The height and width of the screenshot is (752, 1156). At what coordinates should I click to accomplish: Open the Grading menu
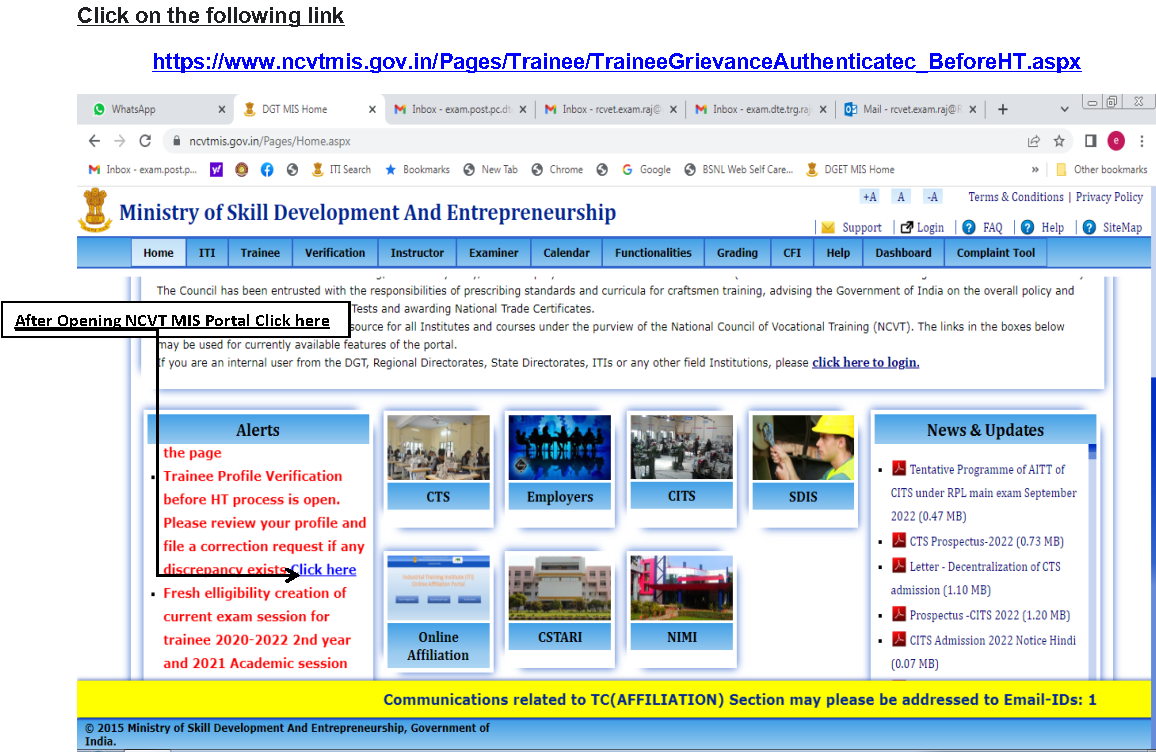[x=737, y=253]
